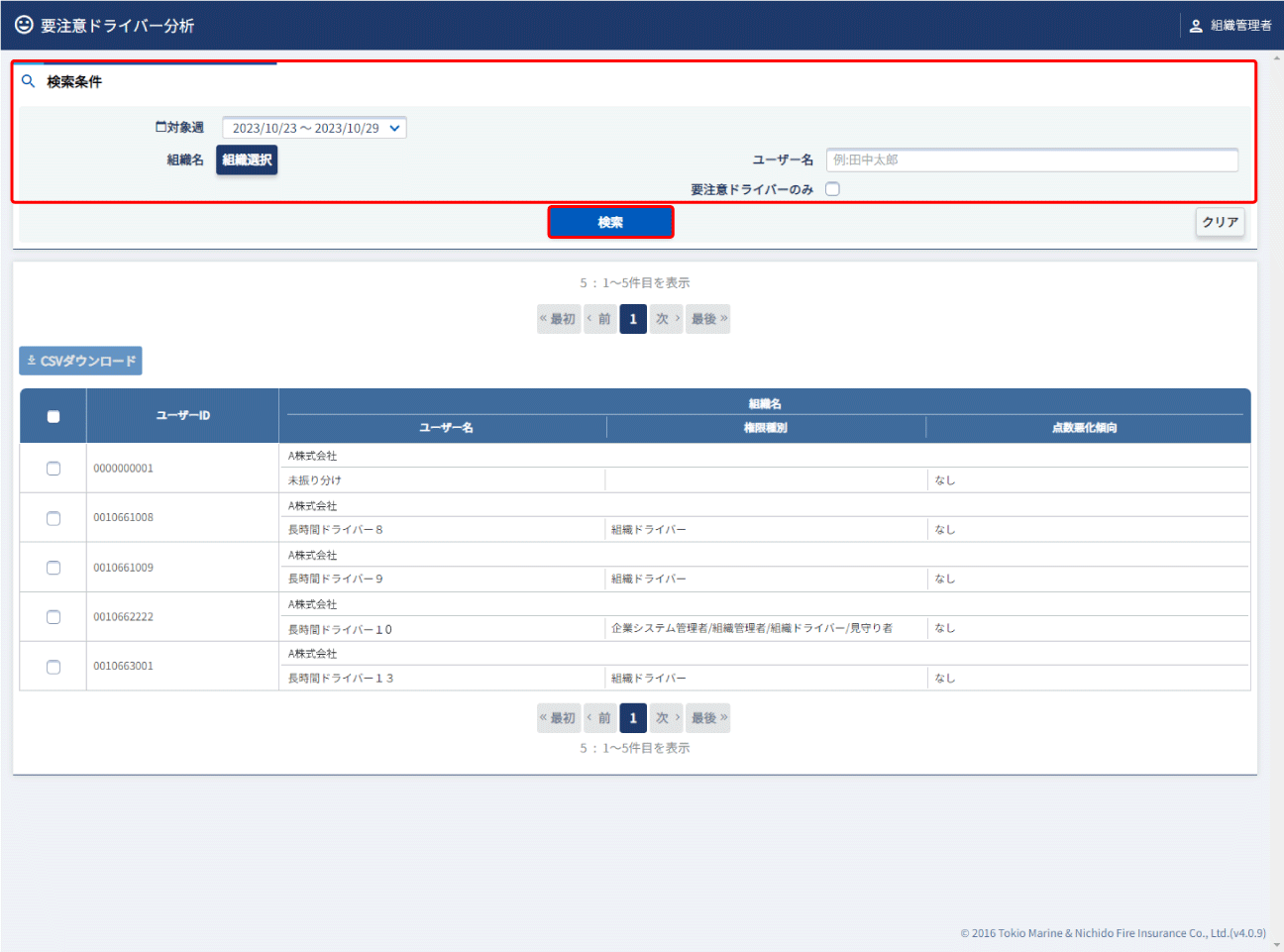Check the row for user 0010661008
1284x952 pixels.
click(53, 518)
